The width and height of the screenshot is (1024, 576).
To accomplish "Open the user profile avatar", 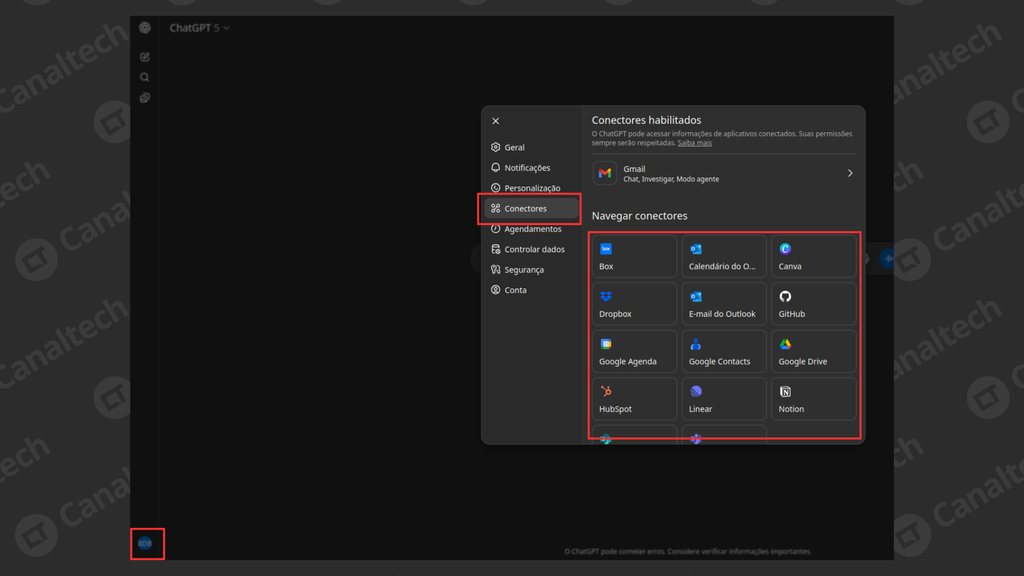I will 145,543.
